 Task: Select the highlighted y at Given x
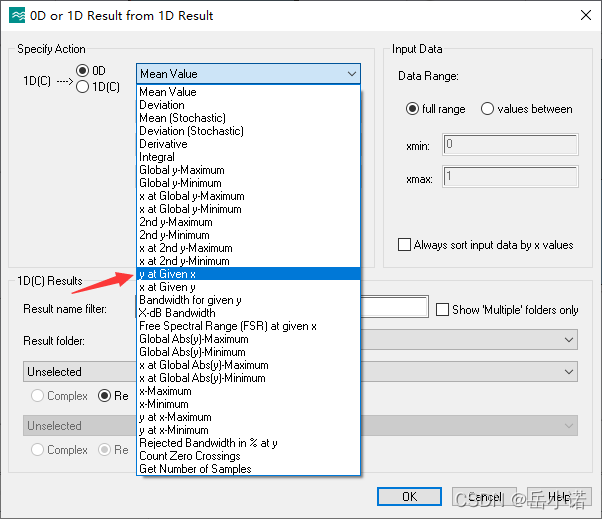click(248, 274)
